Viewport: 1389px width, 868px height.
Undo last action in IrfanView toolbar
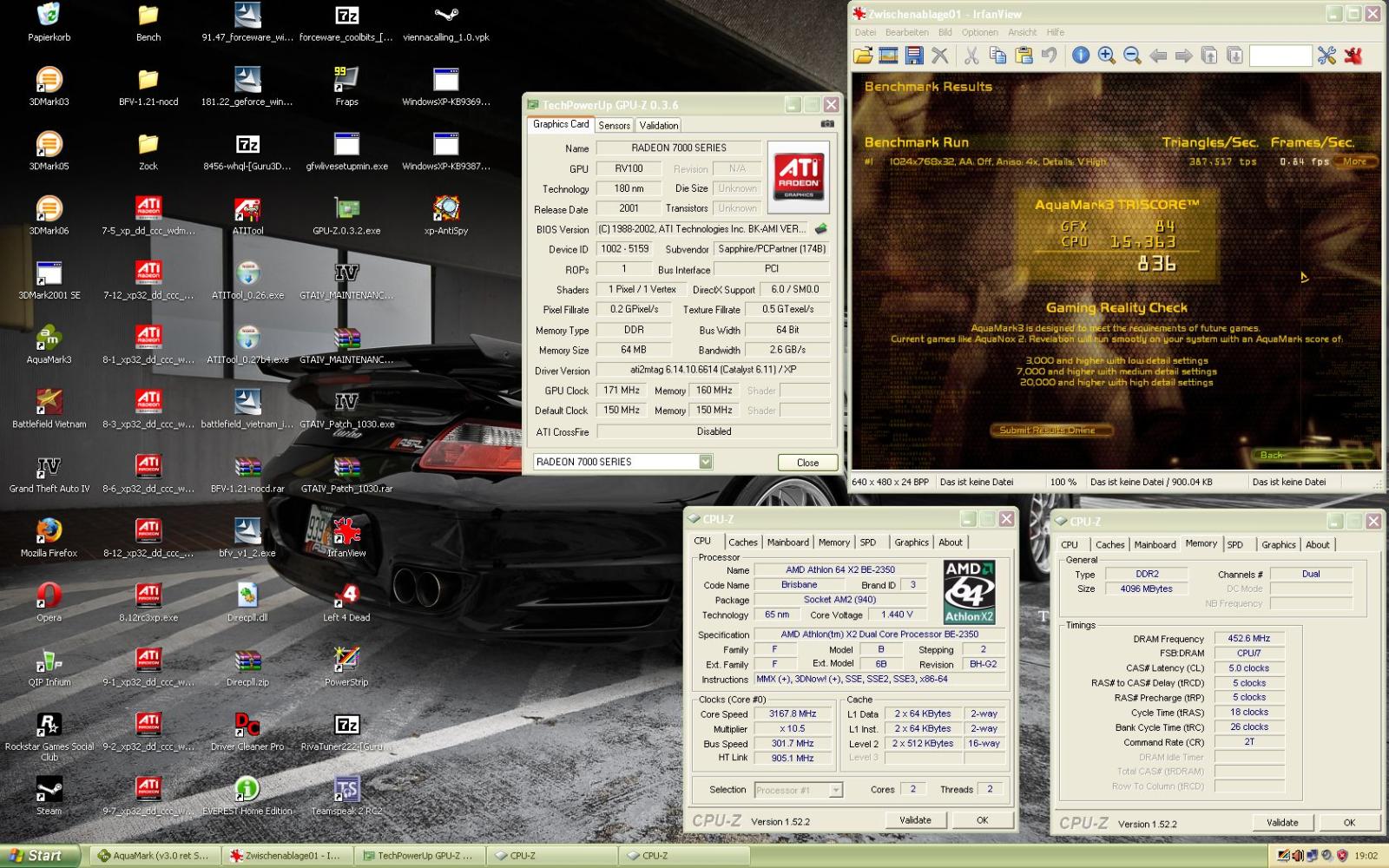[x=1050, y=56]
